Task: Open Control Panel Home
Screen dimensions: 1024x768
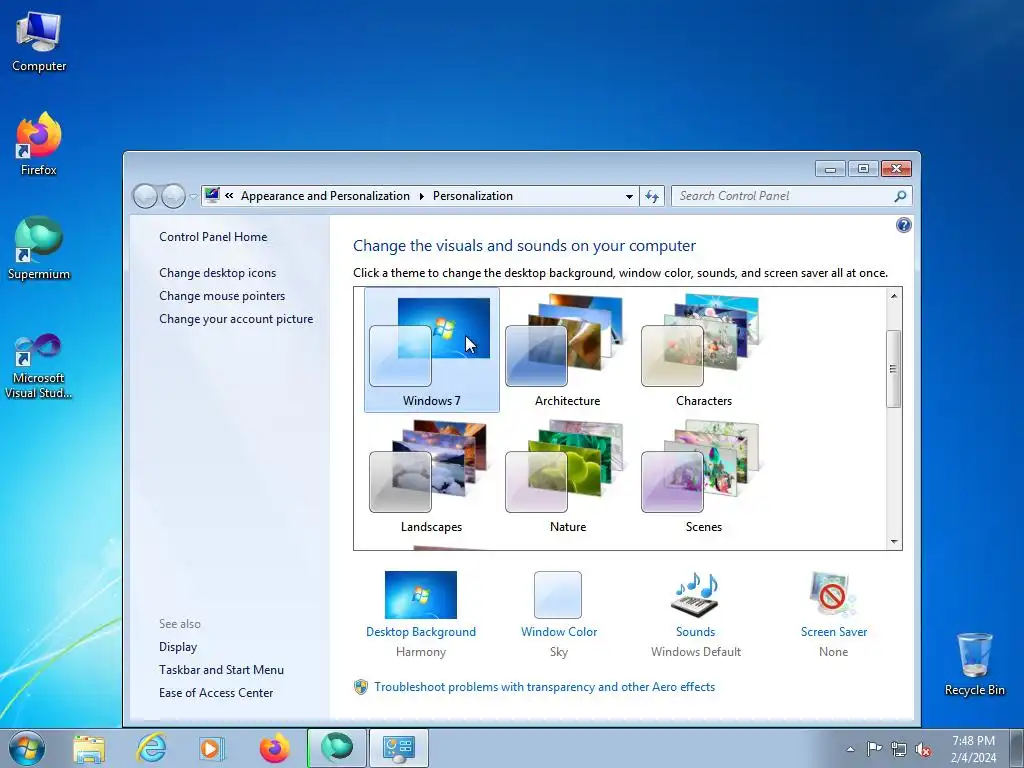Action: coord(213,237)
